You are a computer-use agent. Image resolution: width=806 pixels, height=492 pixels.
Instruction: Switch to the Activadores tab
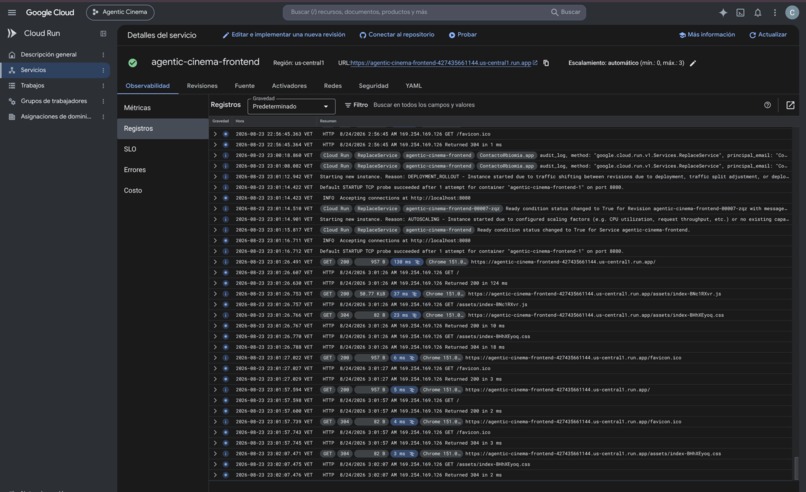coord(289,86)
